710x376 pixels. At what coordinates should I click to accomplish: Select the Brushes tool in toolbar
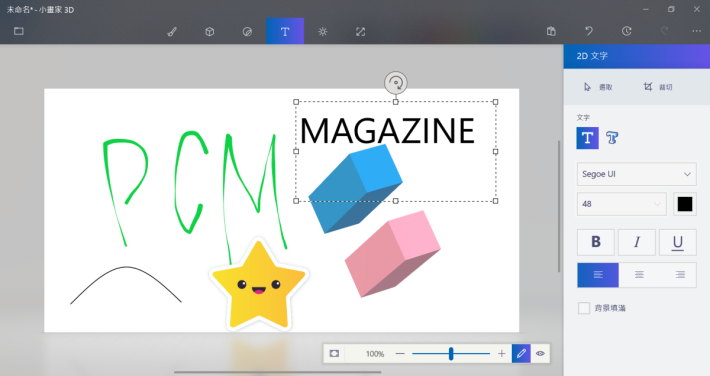tap(172, 32)
